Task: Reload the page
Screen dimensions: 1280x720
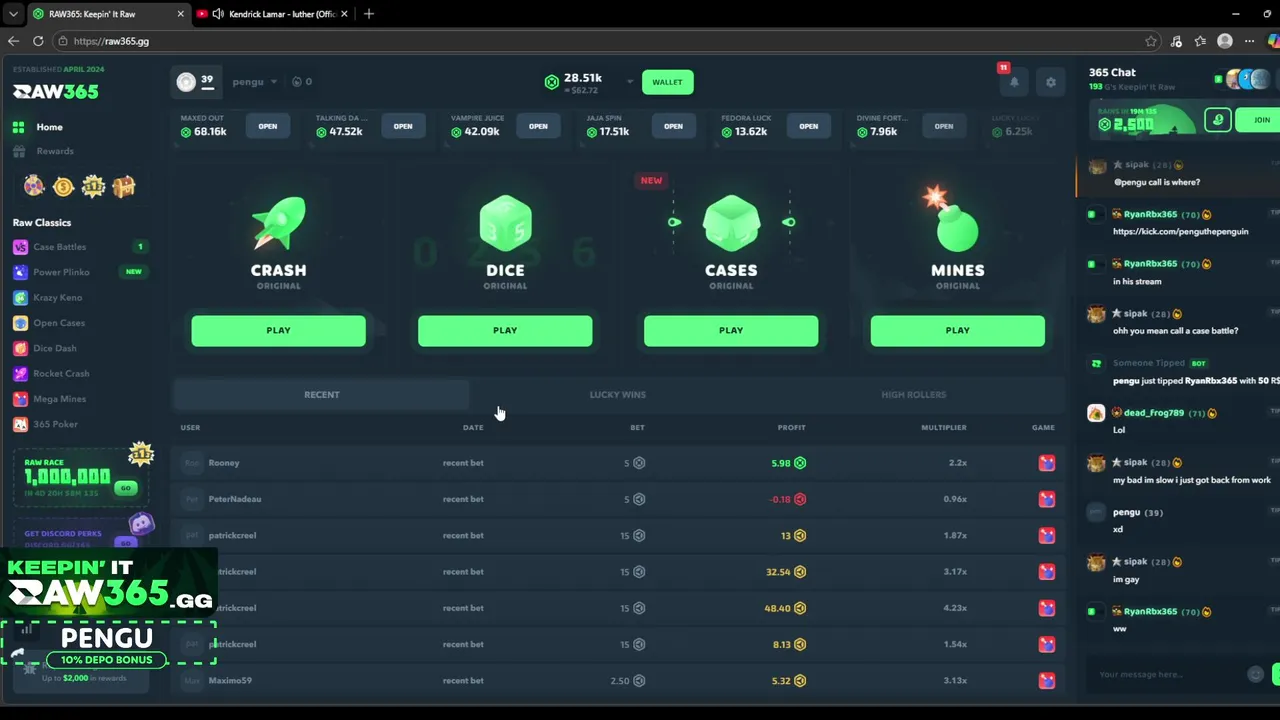Action: pyautogui.click(x=38, y=41)
